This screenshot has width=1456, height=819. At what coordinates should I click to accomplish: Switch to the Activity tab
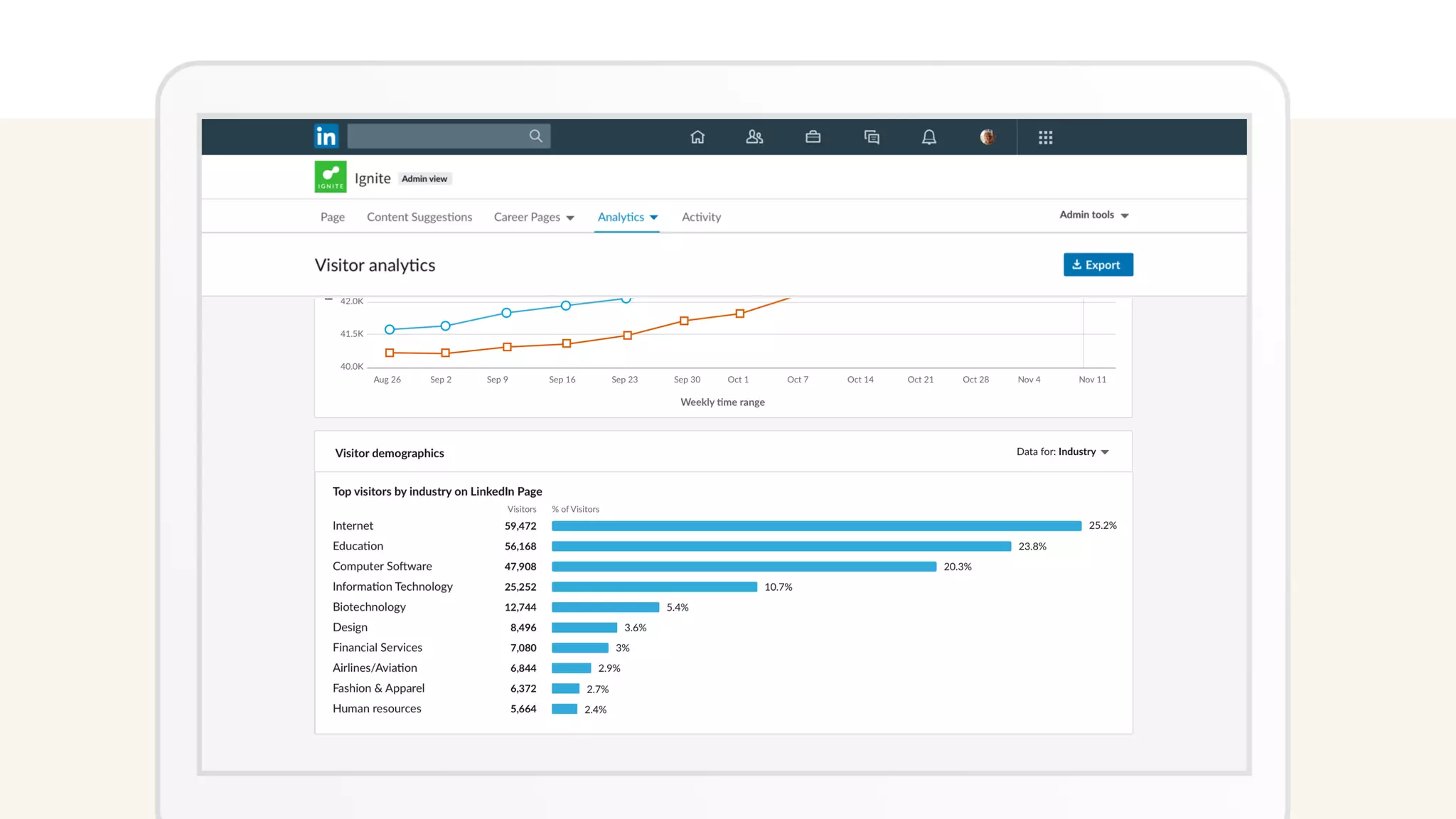click(x=701, y=217)
